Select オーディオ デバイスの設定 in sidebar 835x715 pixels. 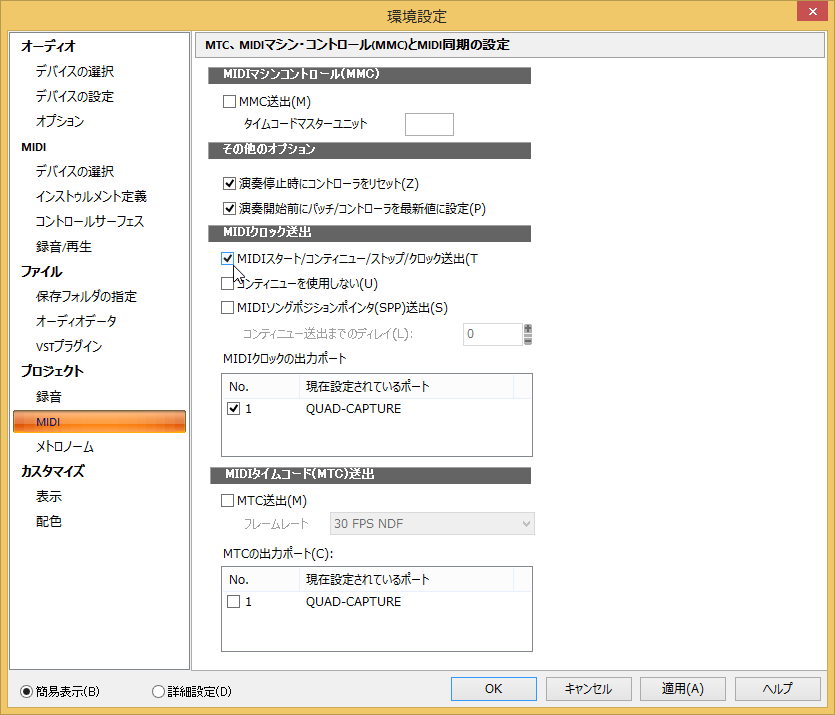coord(75,96)
